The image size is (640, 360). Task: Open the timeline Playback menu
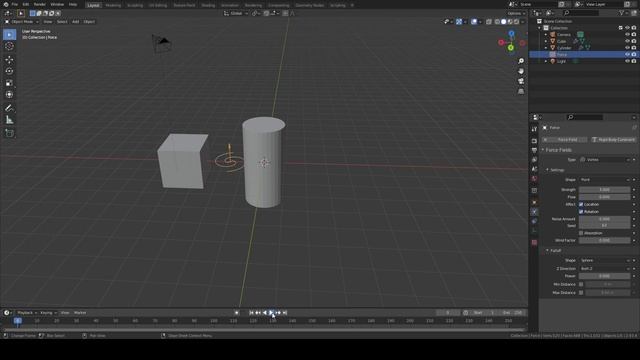click(26, 313)
